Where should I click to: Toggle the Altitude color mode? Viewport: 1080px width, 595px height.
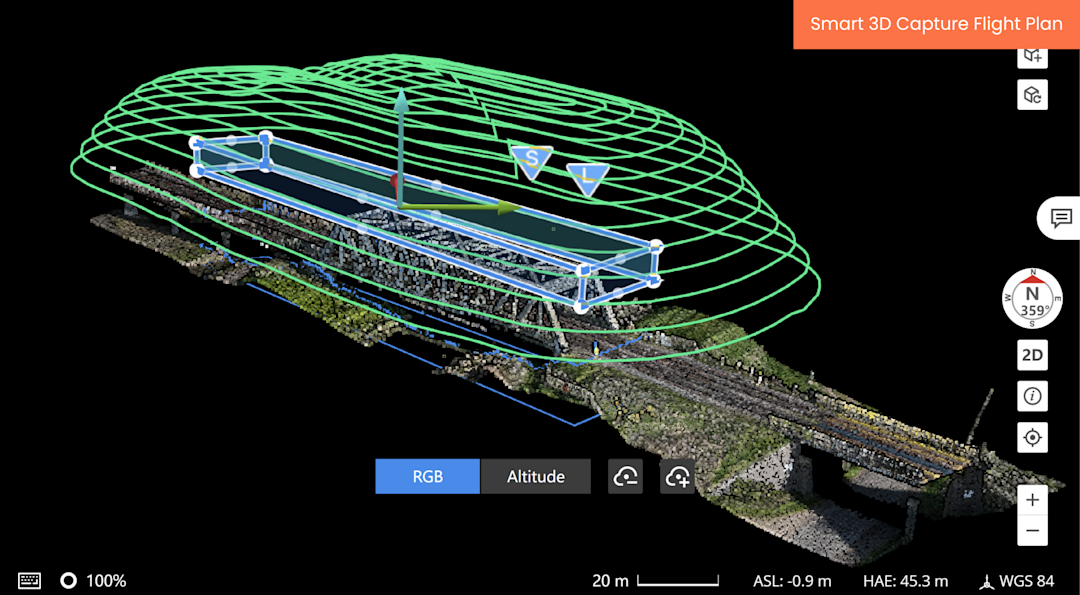click(535, 476)
